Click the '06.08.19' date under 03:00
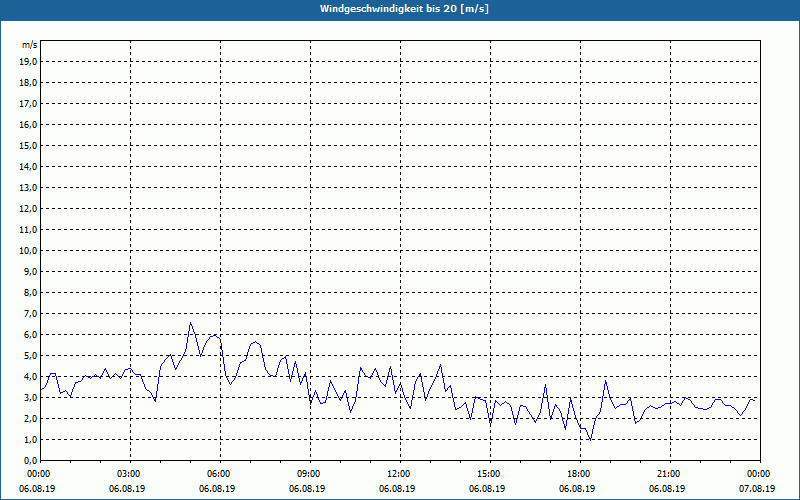The width and height of the screenshot is (800, 500). pos(127,489)
